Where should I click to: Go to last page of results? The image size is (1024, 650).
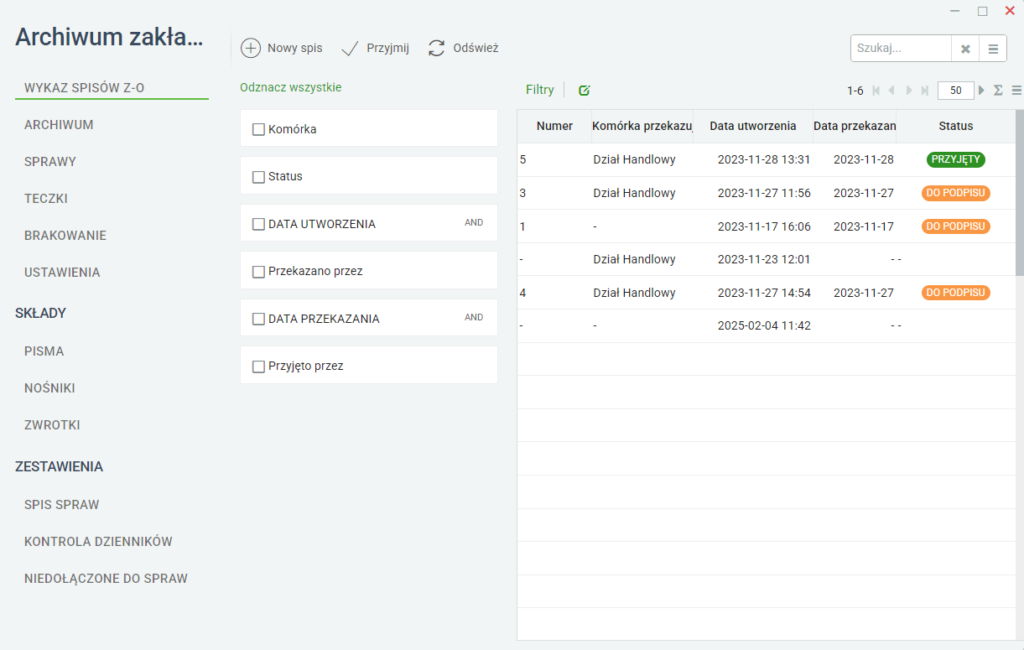(925, 91)
